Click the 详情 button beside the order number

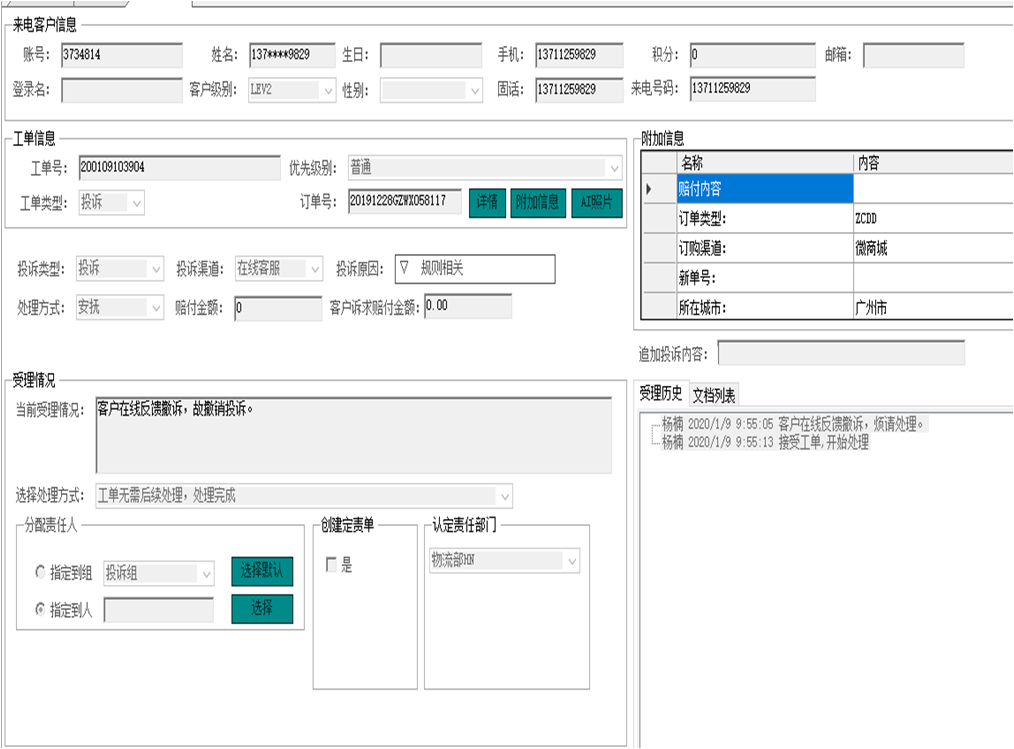tap(486, 202)
